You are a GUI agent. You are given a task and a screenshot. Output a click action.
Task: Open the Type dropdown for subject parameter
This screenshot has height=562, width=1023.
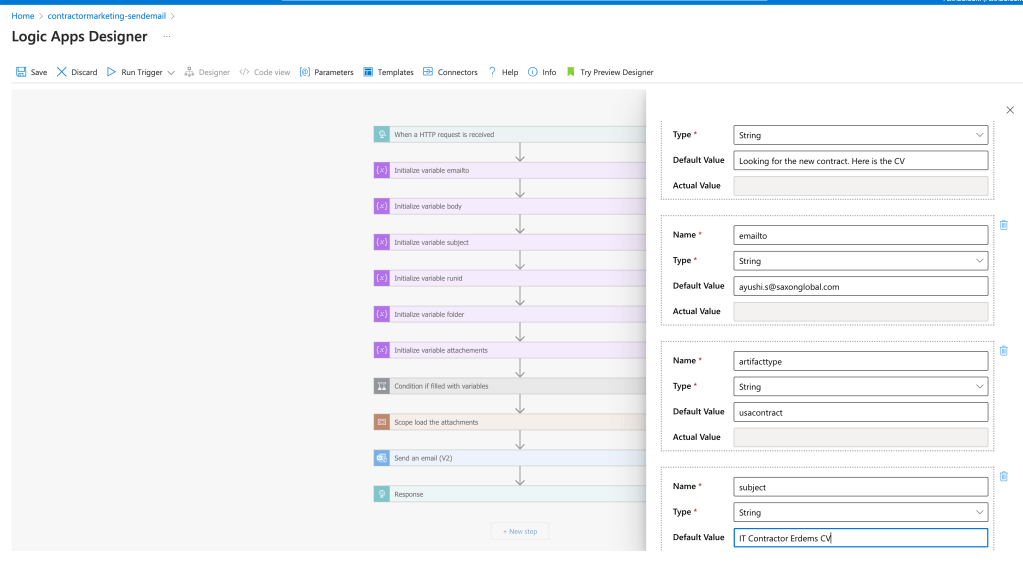coord(861,512)
